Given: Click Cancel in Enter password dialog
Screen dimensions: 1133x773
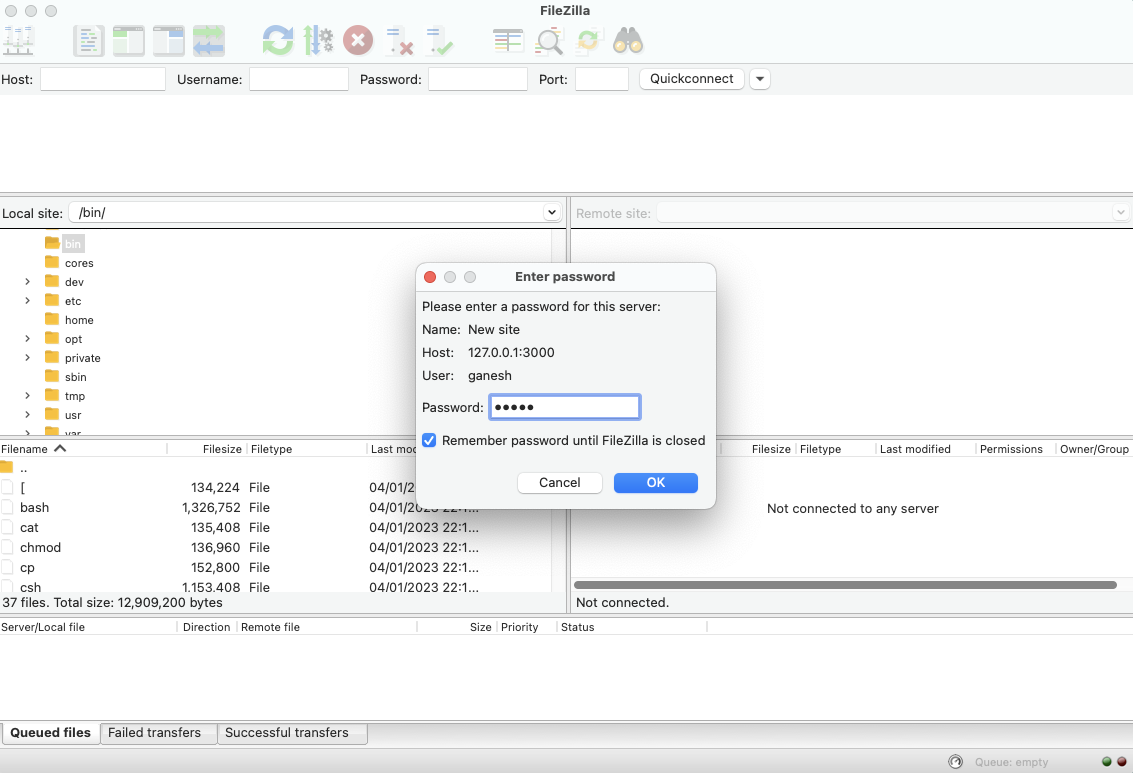Looking at the screenshot, I should [560, 483].
